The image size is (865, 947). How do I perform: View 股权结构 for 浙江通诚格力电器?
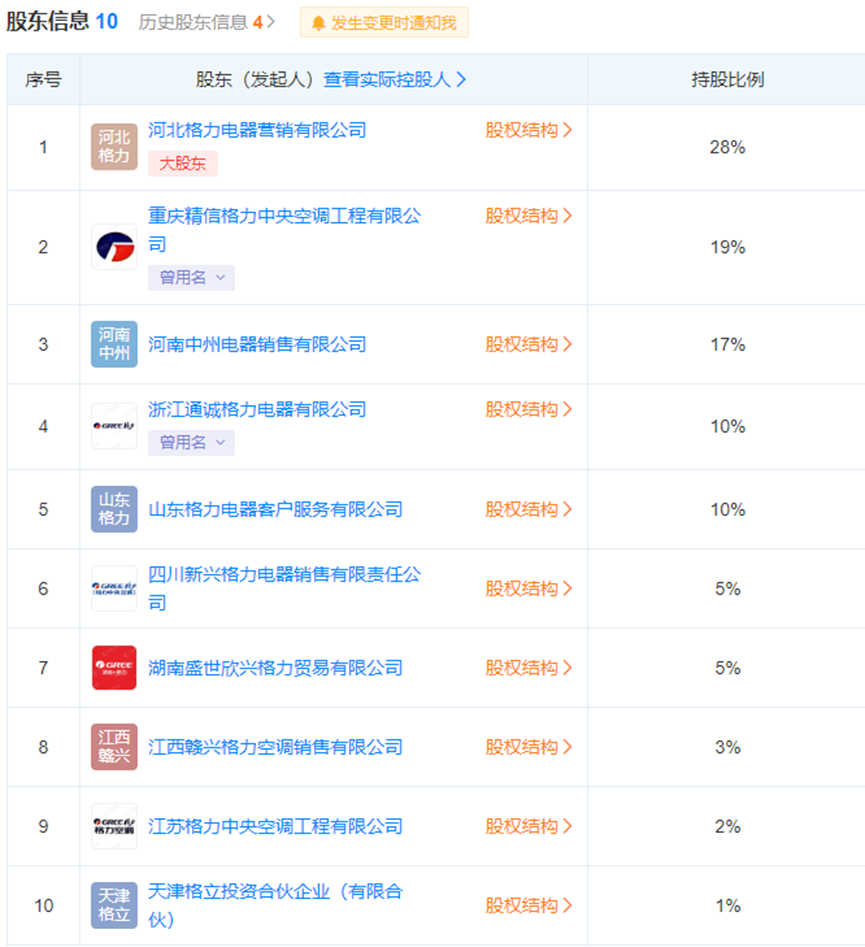[529, 409]
